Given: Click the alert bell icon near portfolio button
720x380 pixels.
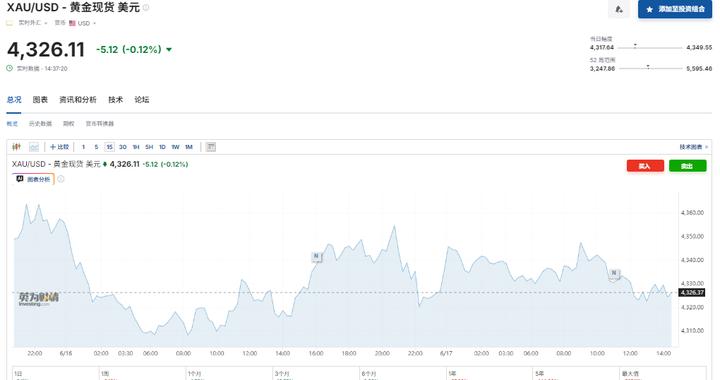Looking at the screenshot, I should coord(619,9).
